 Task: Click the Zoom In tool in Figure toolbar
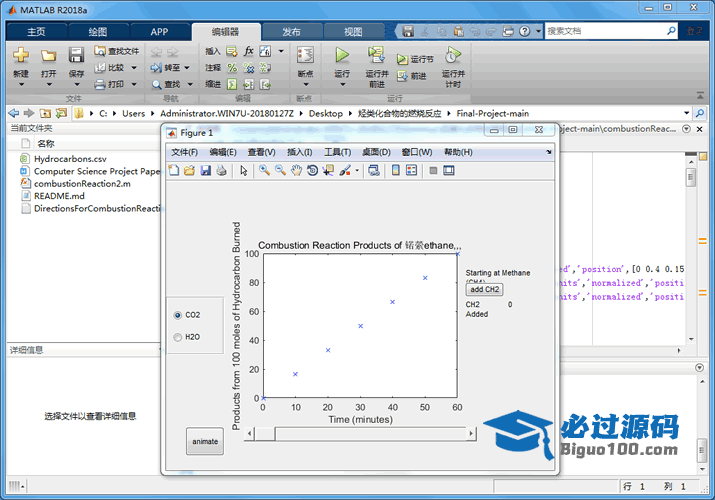click(264, 171)
